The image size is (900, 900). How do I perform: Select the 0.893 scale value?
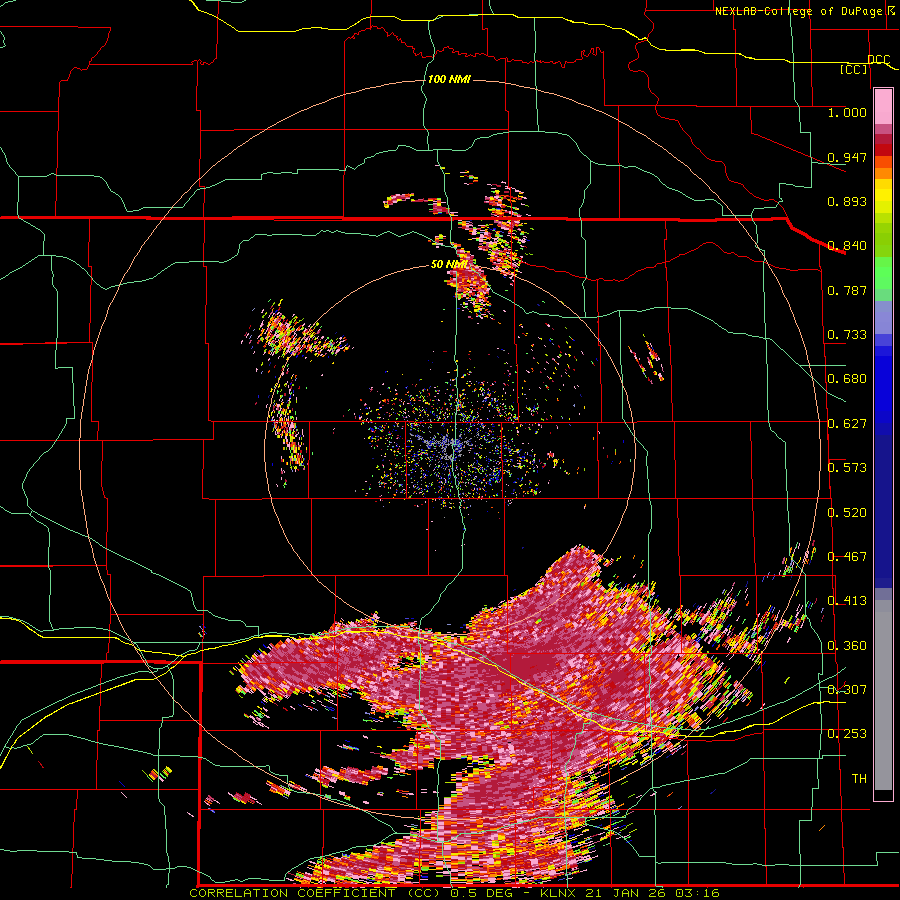pyautogui.click(x=847, y=201)
